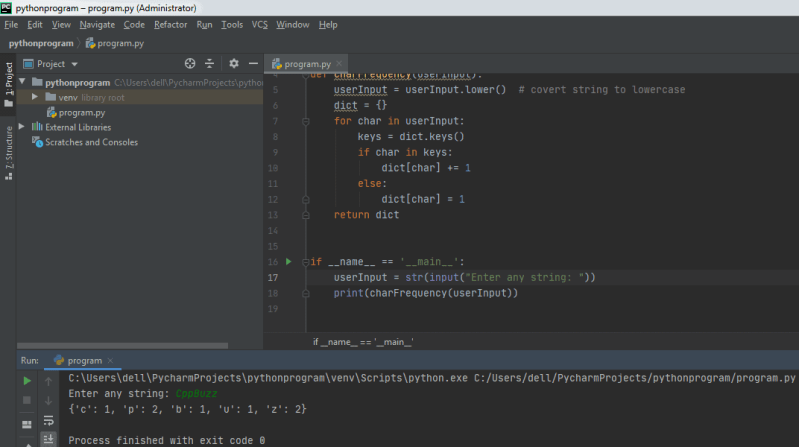Click the Project panel horizontal scrollbar
The image size is (799, 447).
[x=122, y=345]
